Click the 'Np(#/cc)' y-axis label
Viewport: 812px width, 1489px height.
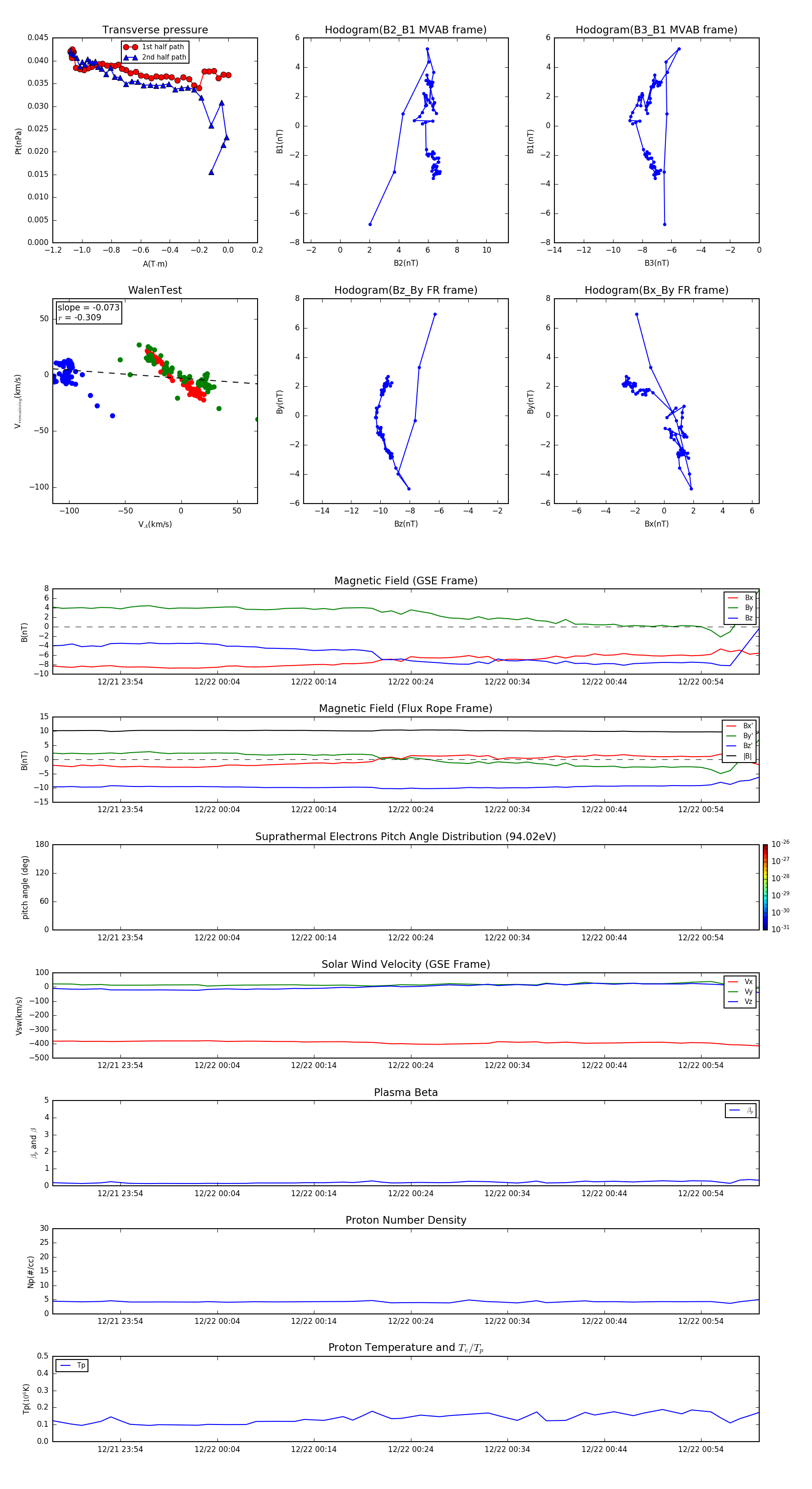click(x=31, y=1272)
